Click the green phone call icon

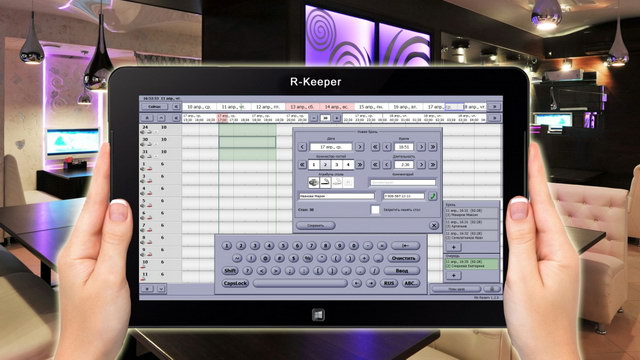tap(433, 196)
